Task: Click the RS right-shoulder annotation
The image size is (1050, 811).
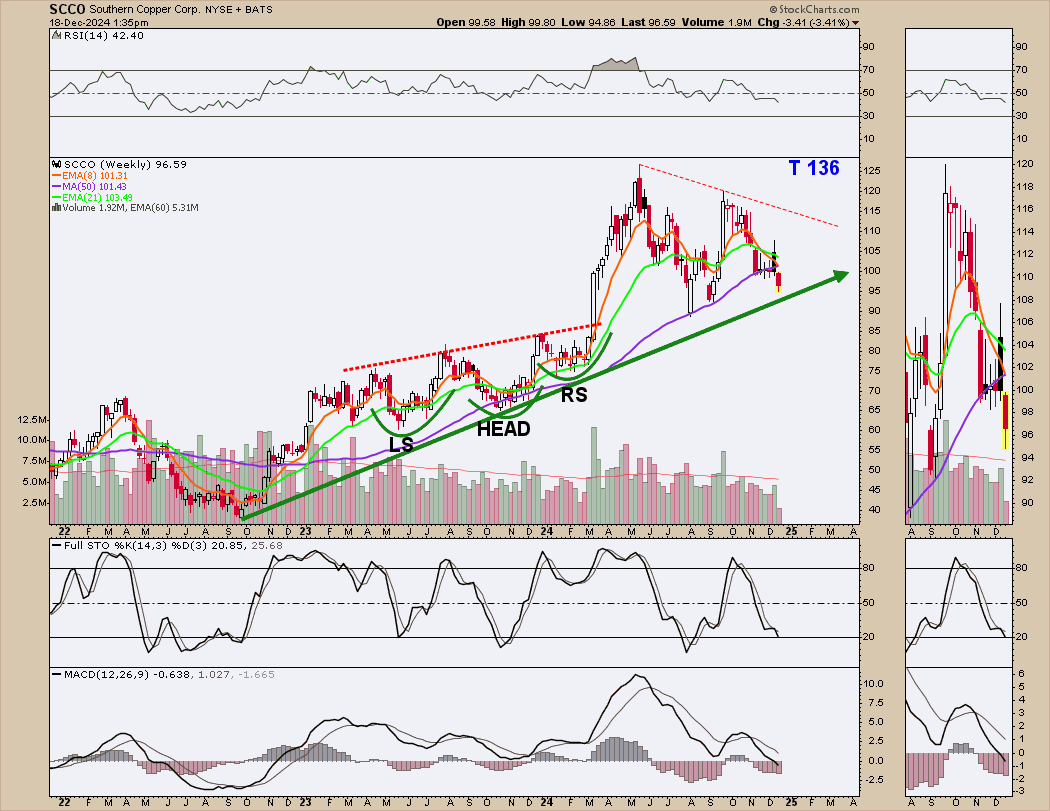Action: click(574, 395)
